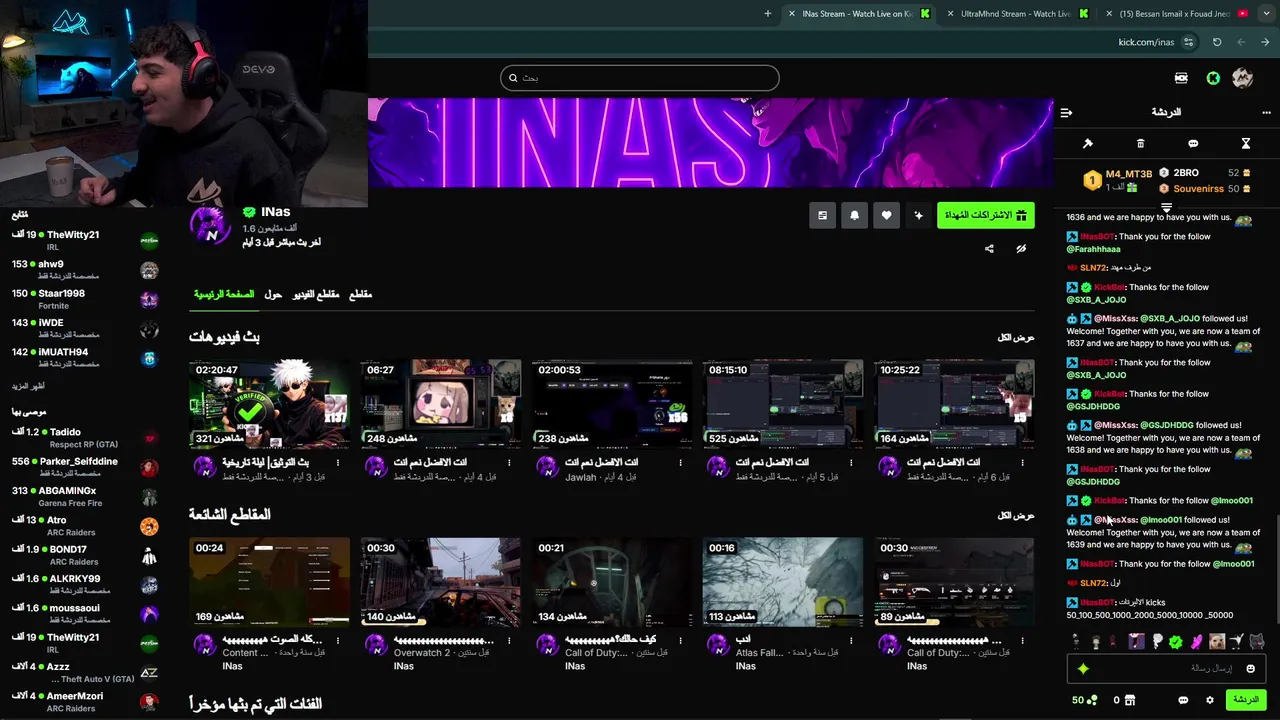The height and width of the screenshot is (720, 1280).
Task: Open TheWitty21 IRL channel in top followed list
Action: pyautogui.click(x=85, y=240)
